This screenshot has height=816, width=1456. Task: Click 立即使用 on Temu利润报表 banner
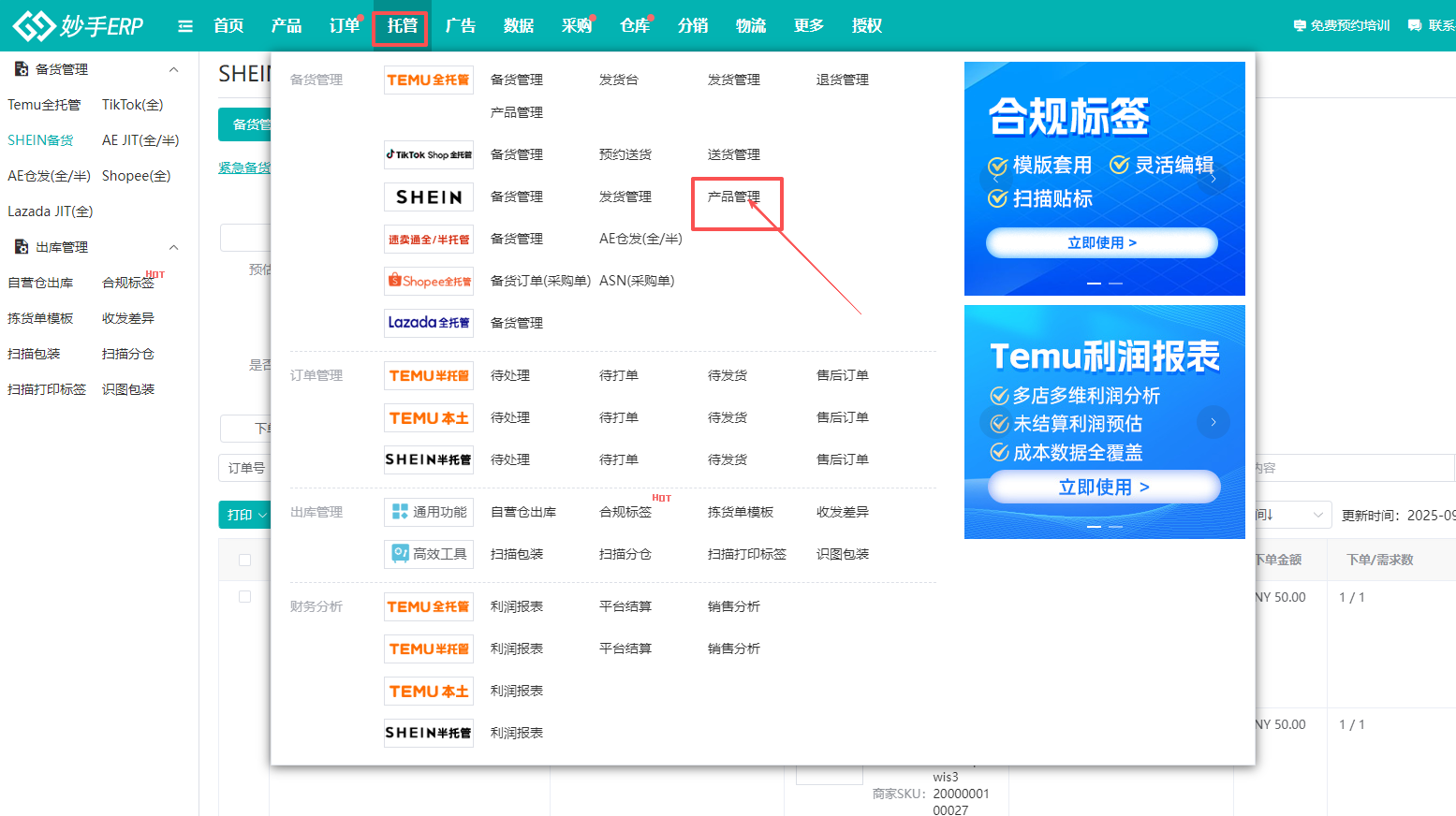click(x=1104, y=487)
